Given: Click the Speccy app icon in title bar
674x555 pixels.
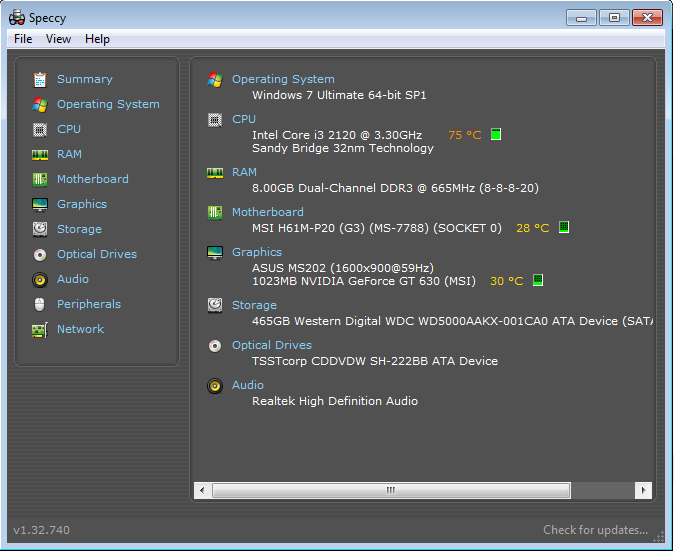Looking at the screenshot, I should tap(17, 18).
